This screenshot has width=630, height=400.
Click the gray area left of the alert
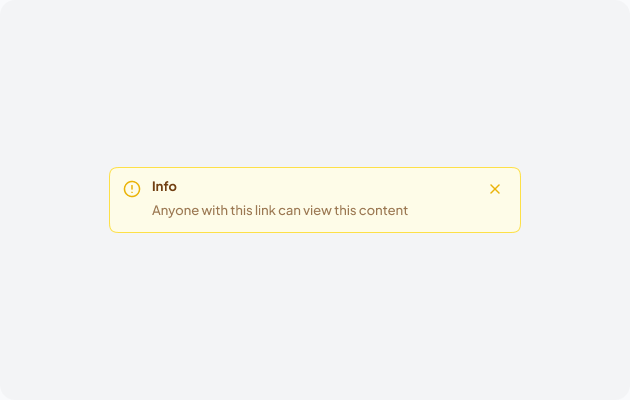point(55,200)
